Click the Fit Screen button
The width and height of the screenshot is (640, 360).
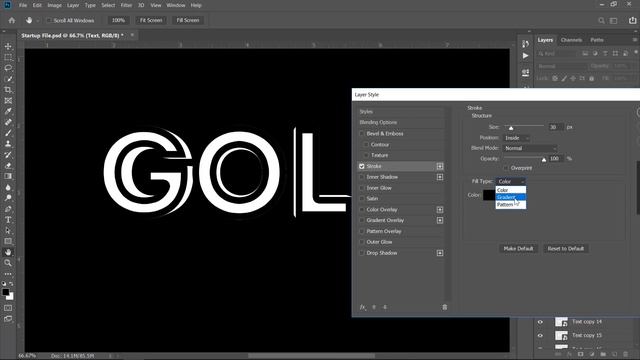pyautogui.click(x=151, y=20)
